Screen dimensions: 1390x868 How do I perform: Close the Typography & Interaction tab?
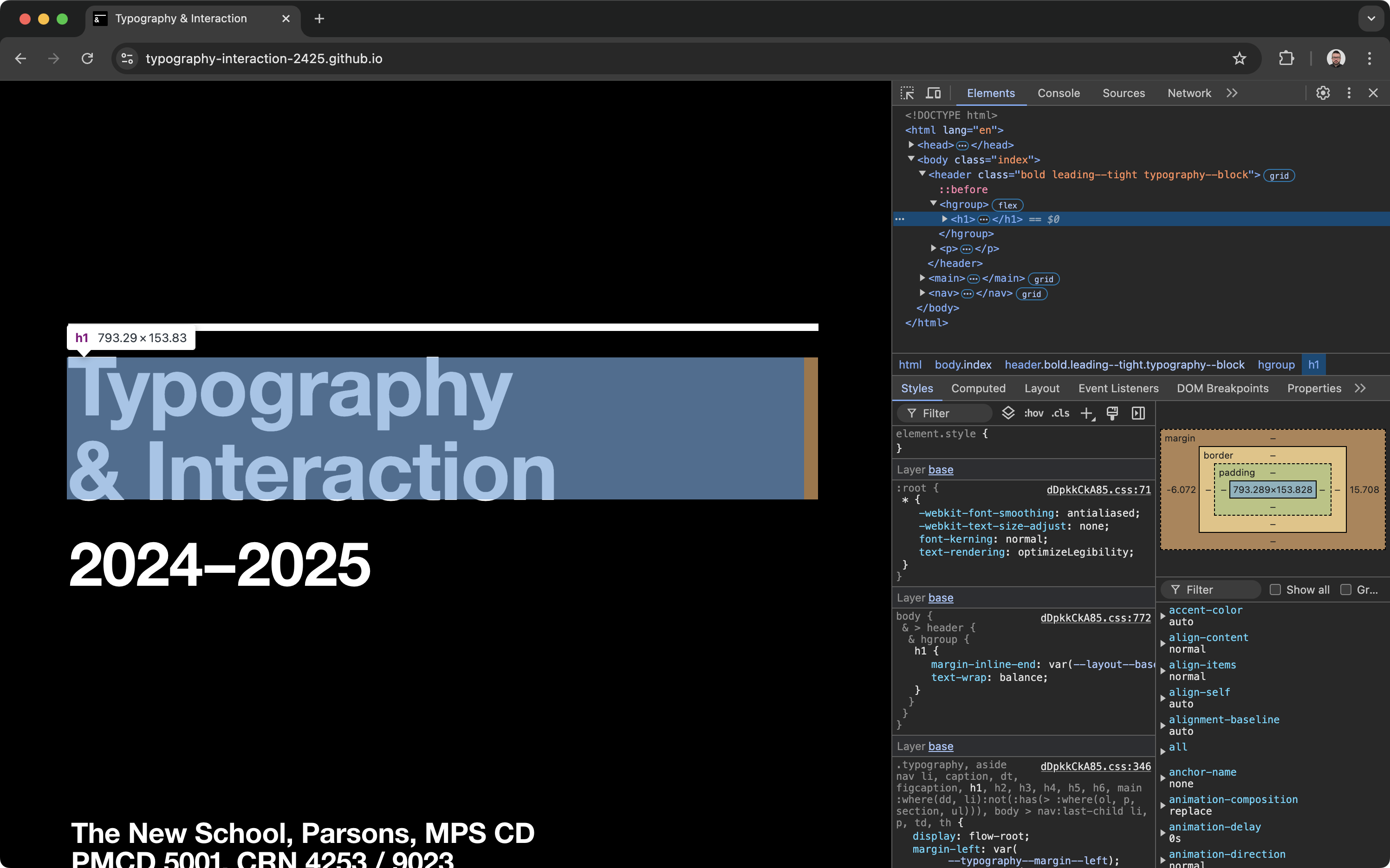[x=286, y=19]
